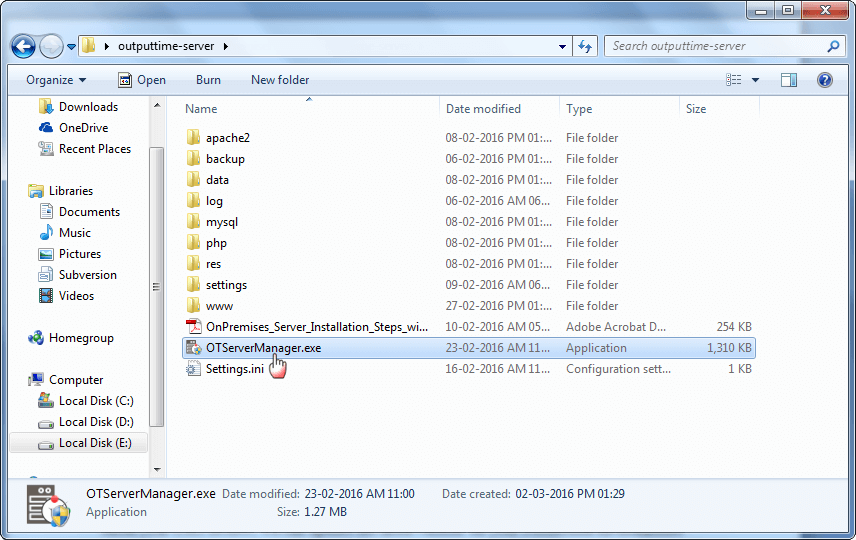Click the folder icon in address bar
The image size is (856, 540).
pyautogui.click(x=88, y=46)
